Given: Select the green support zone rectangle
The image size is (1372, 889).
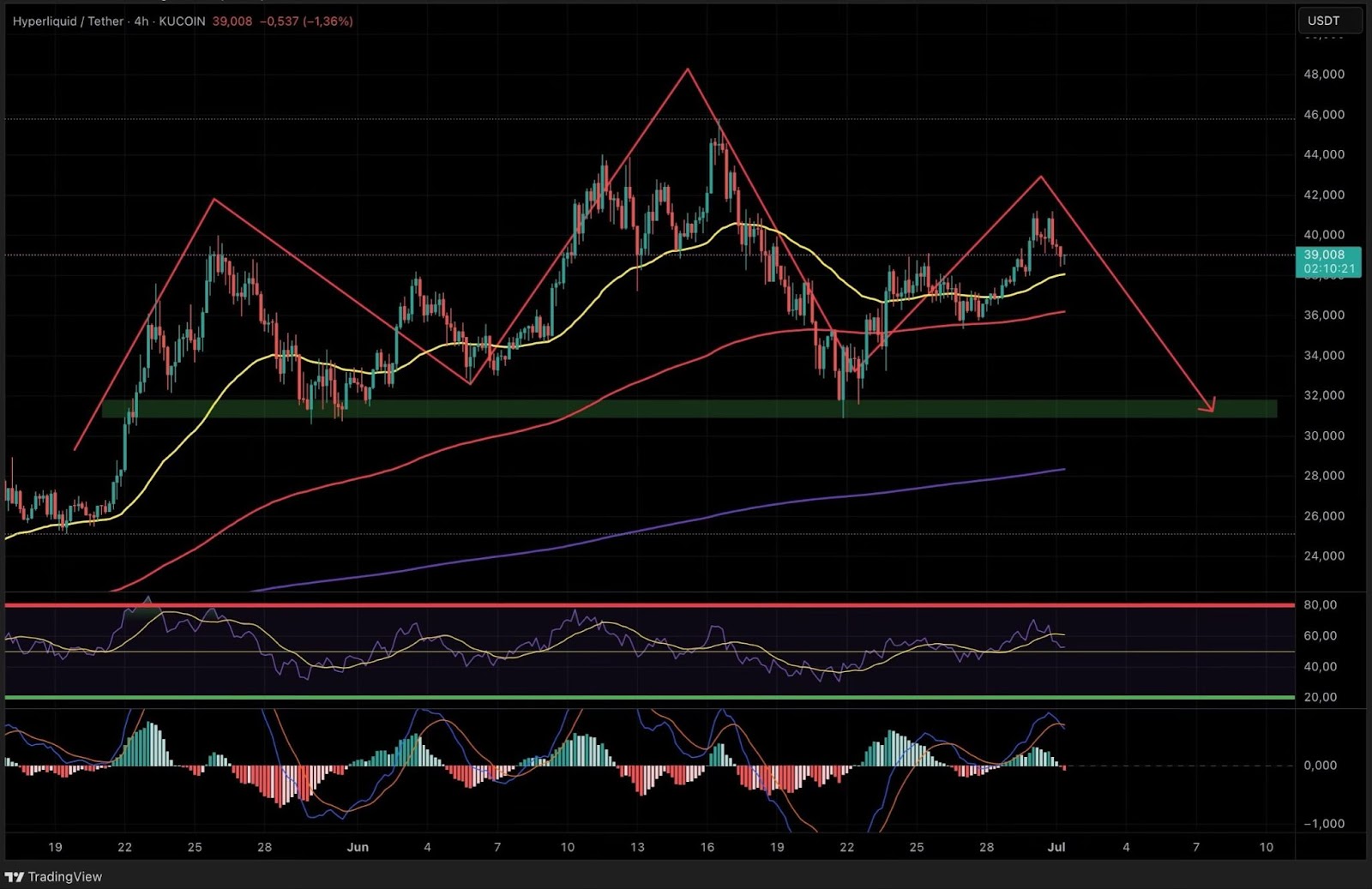Looking at the screenshot, I should [x=689, y=409].
